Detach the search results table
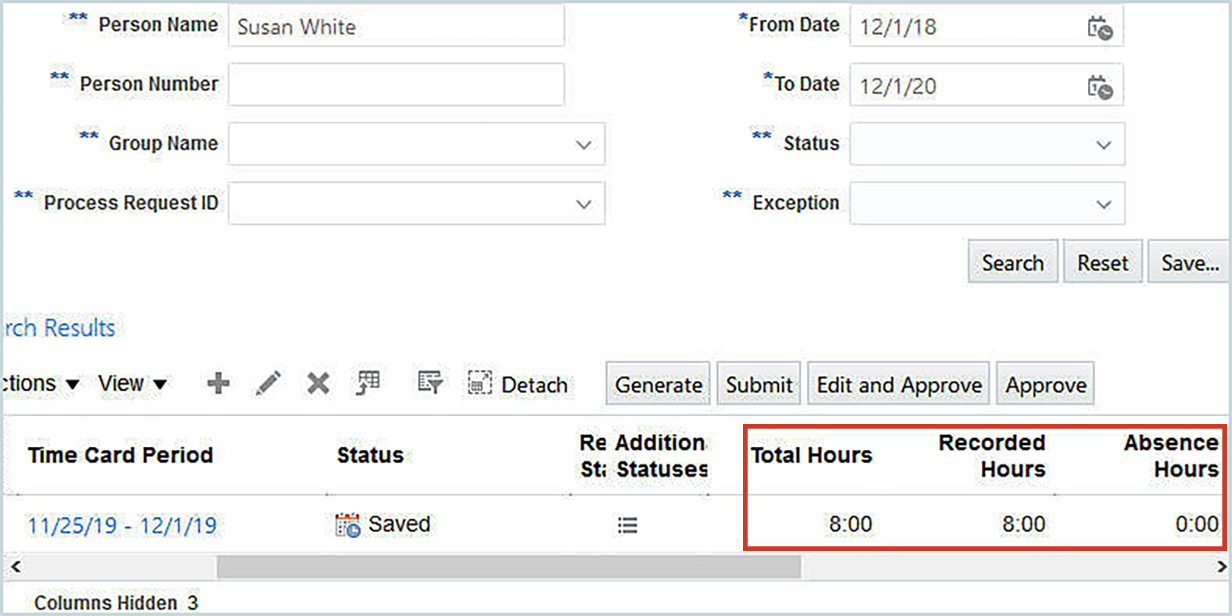This screenshot has height=616, width=1232. point(517,384)
